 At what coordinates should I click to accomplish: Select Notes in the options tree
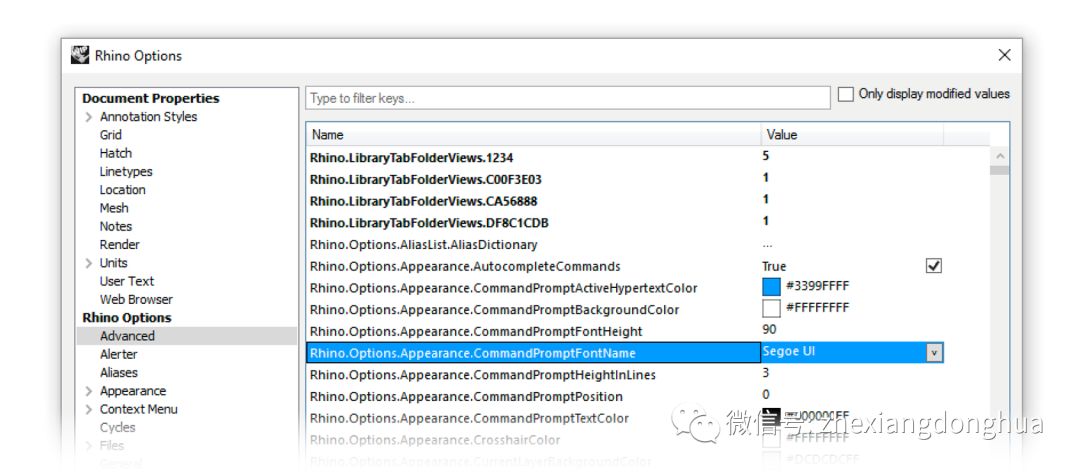(x=116, y=226)
